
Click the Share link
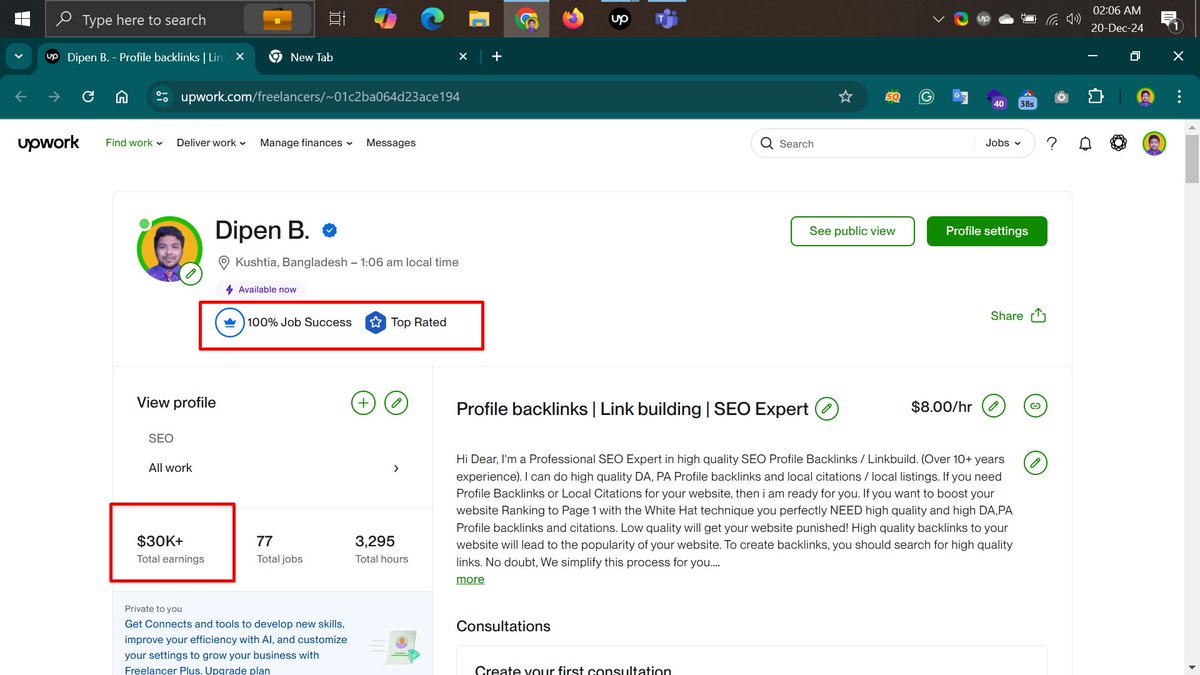(1007, 316)
